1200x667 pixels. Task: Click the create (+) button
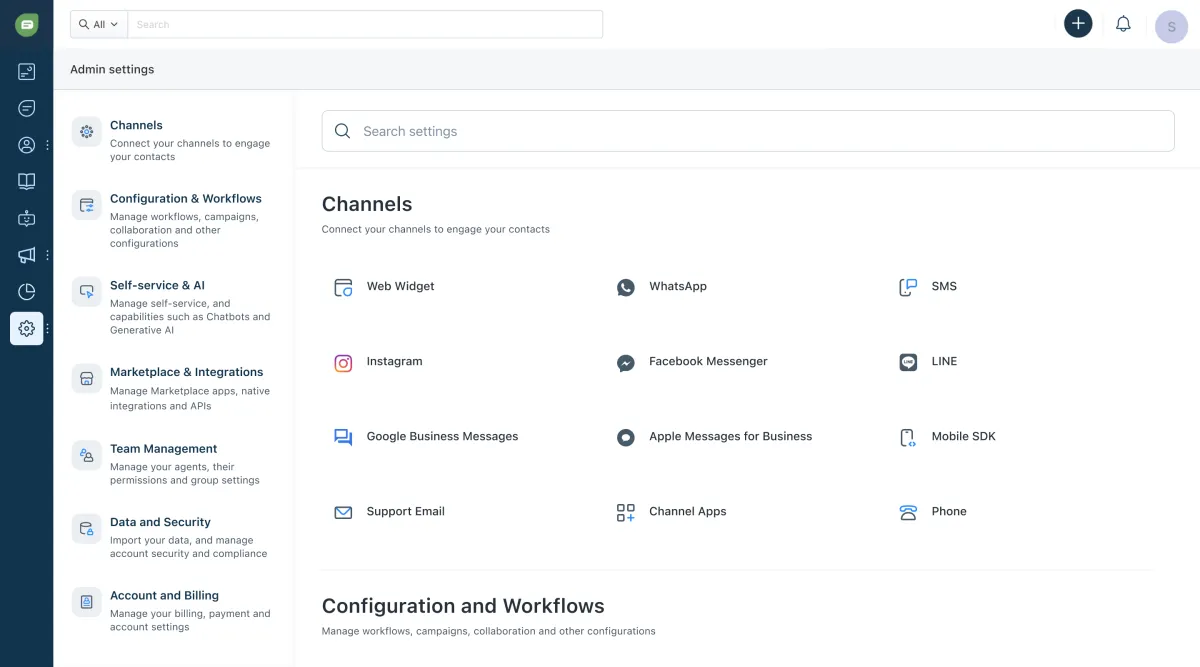tap(1078, 23)
